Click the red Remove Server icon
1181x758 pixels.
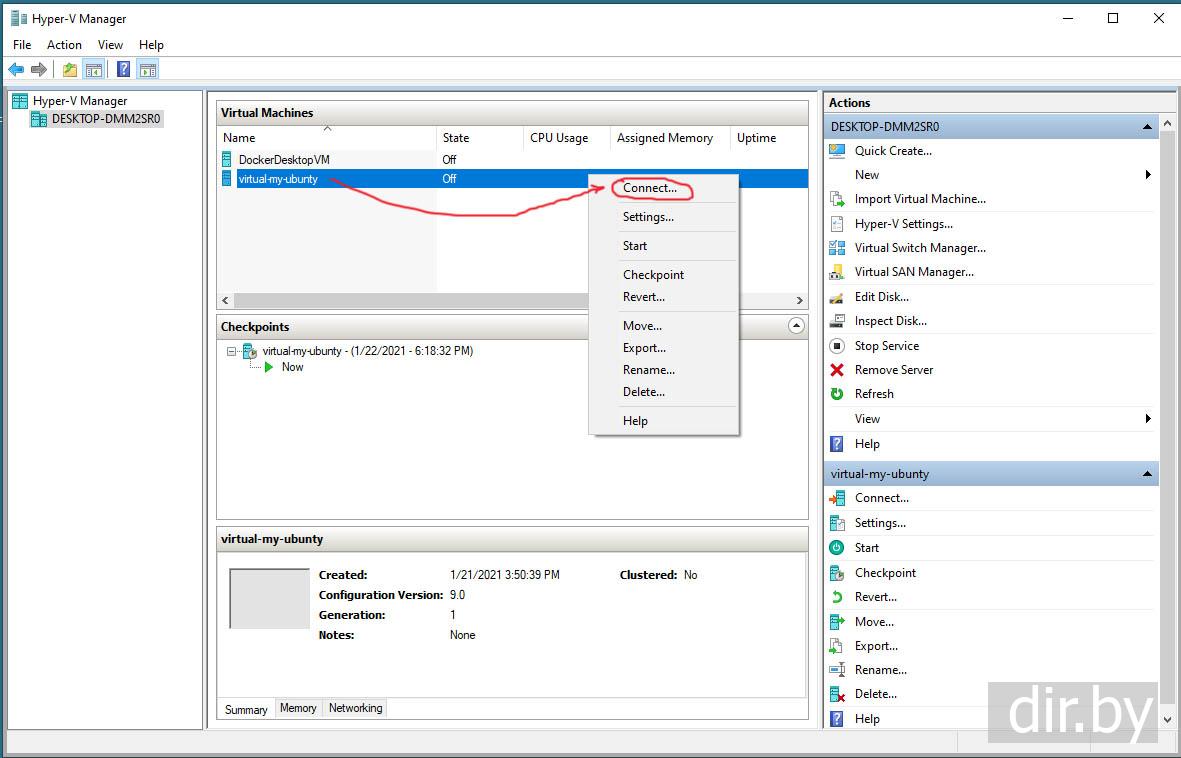[837, 370]
